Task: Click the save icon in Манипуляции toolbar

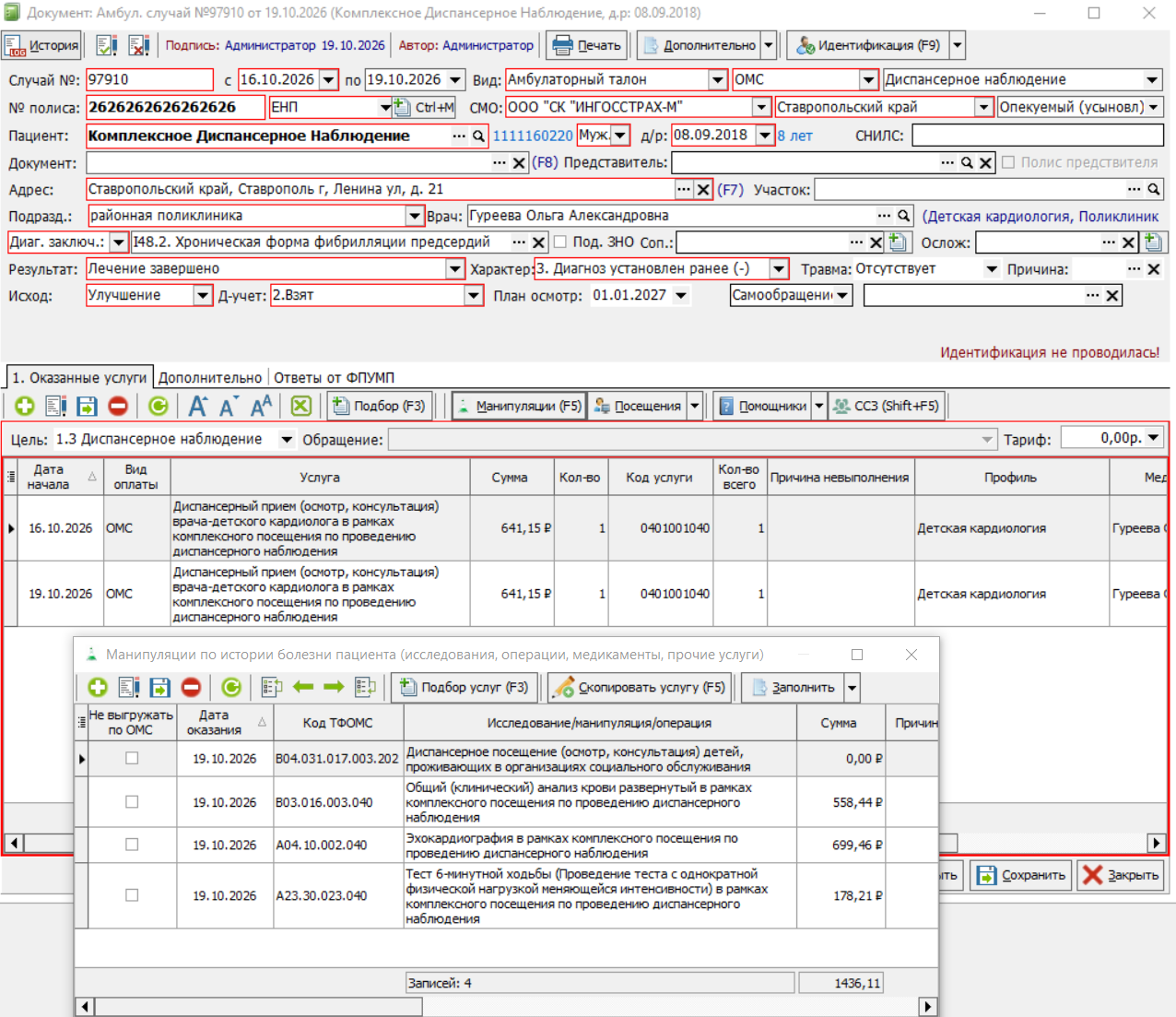Action: point(159,687)
